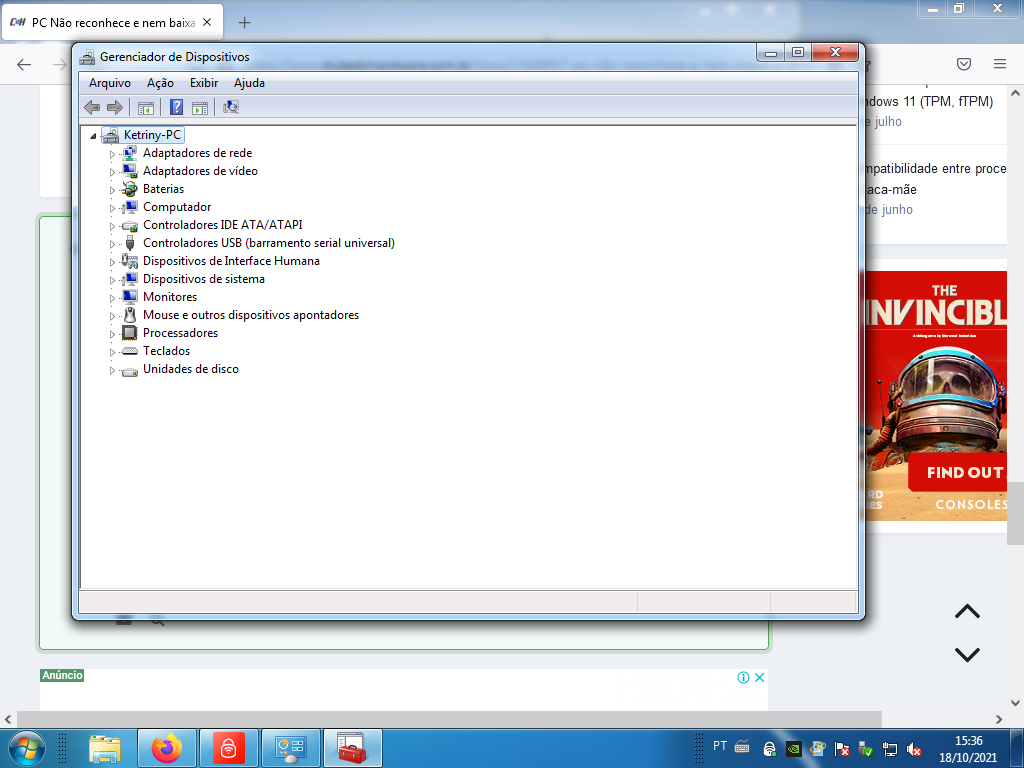Toggle the action pane toolbar icon
The width and height of the screenshot is (1024, 768).
click(x=200, y=108)
